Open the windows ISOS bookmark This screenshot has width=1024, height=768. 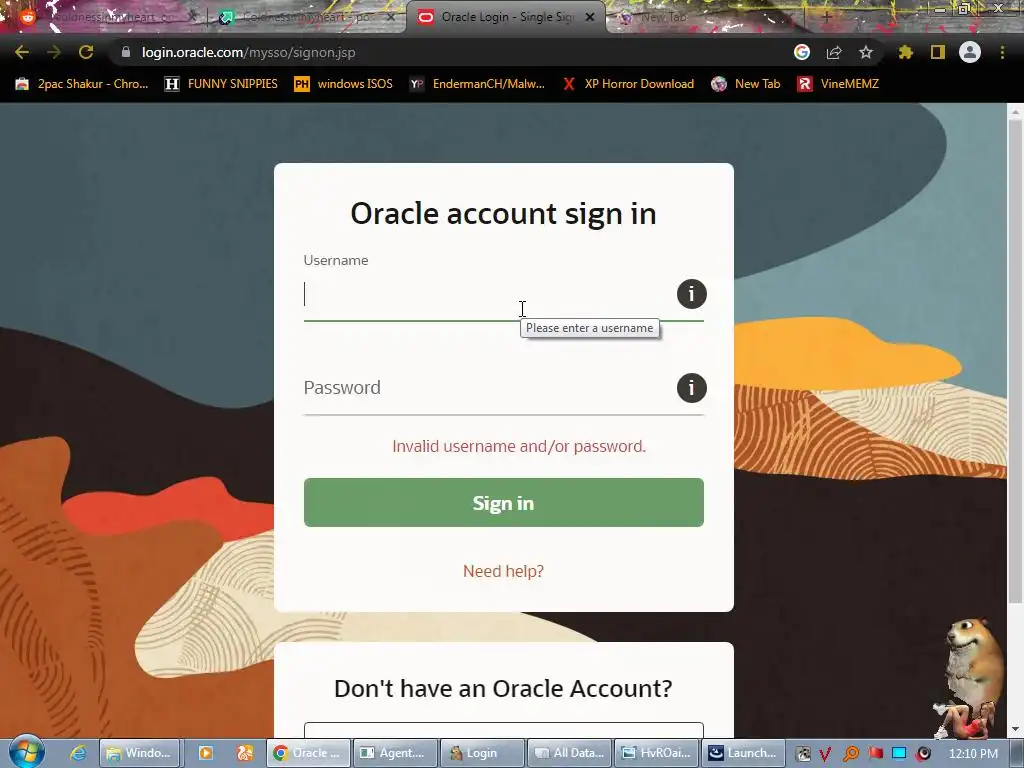coord(344,84)
